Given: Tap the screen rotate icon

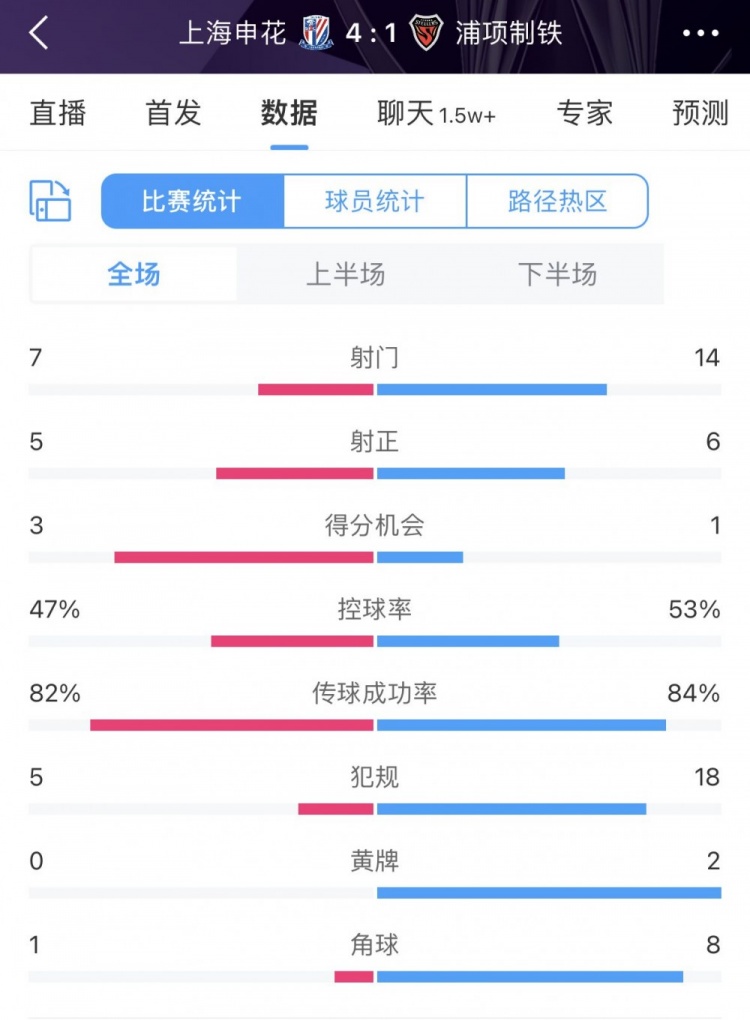Looking at the screenshot, I should (x=51, y=201).
